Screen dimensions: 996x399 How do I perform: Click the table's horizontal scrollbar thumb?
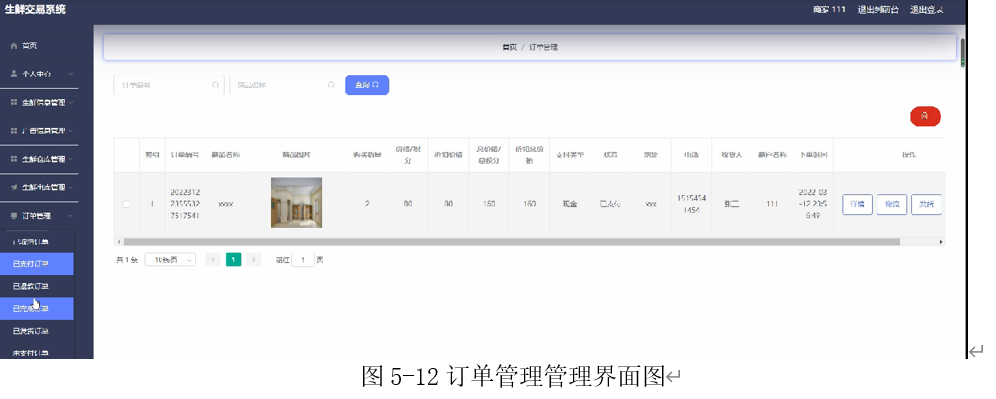(x=511, y=242)
